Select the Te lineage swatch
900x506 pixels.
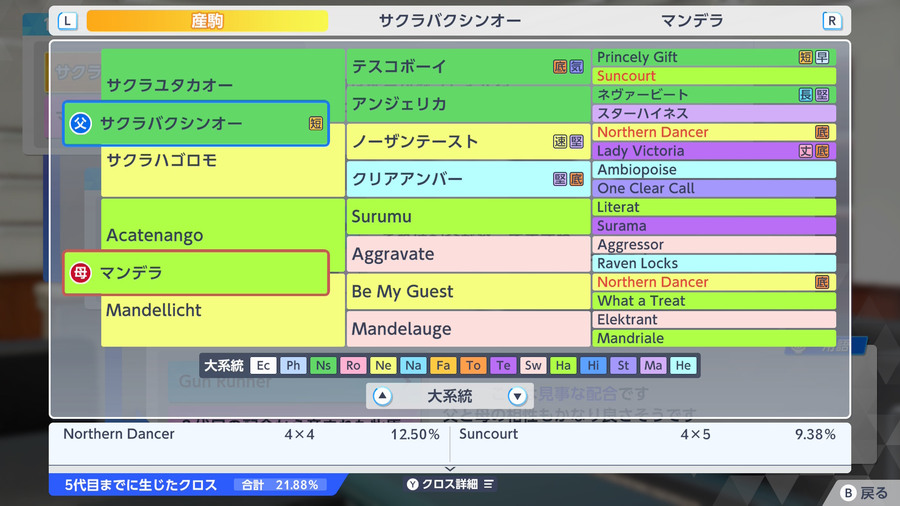tap(503, 365)
